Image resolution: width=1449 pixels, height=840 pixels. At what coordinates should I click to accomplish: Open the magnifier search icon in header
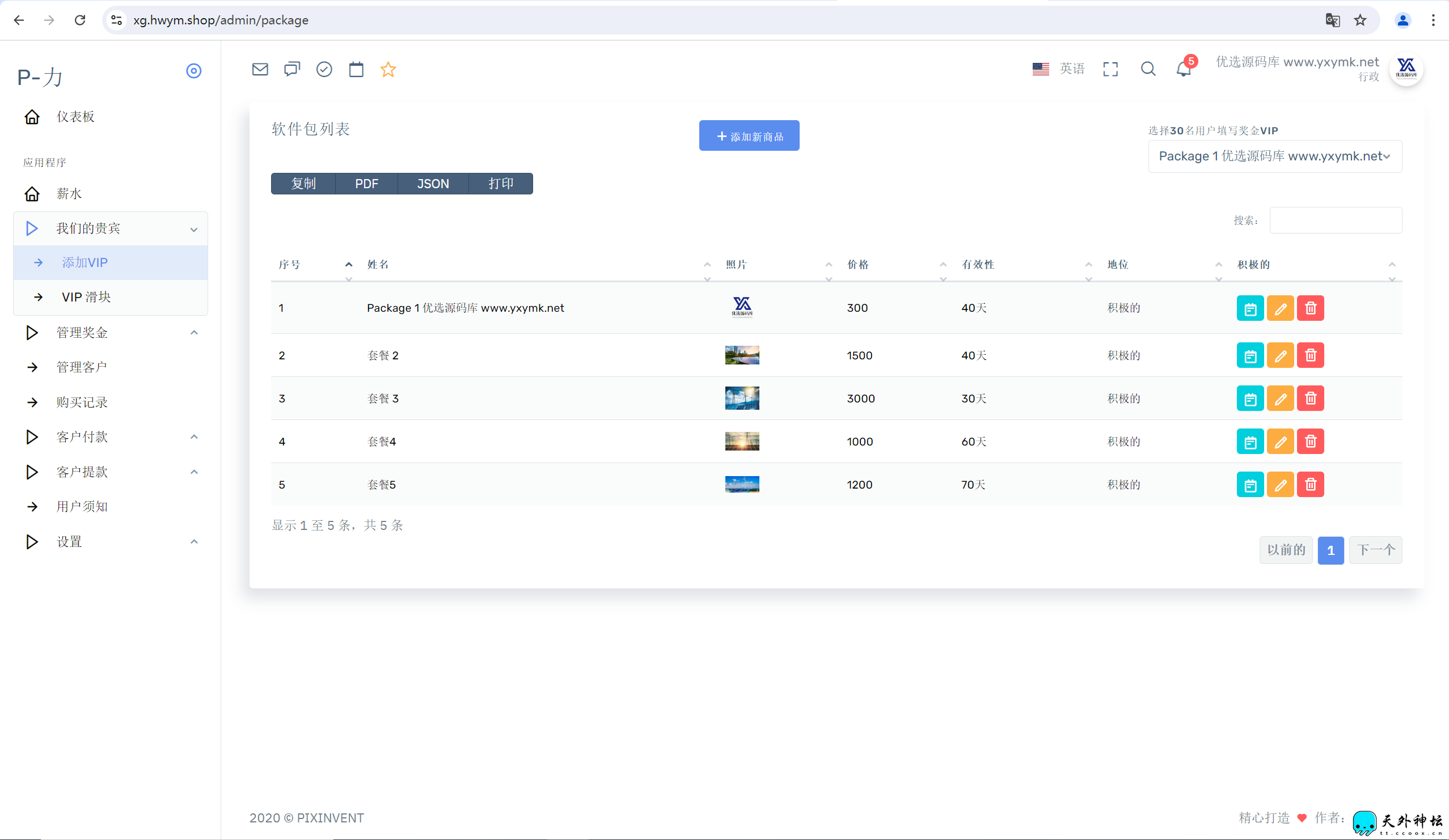tap(1148, 69)
